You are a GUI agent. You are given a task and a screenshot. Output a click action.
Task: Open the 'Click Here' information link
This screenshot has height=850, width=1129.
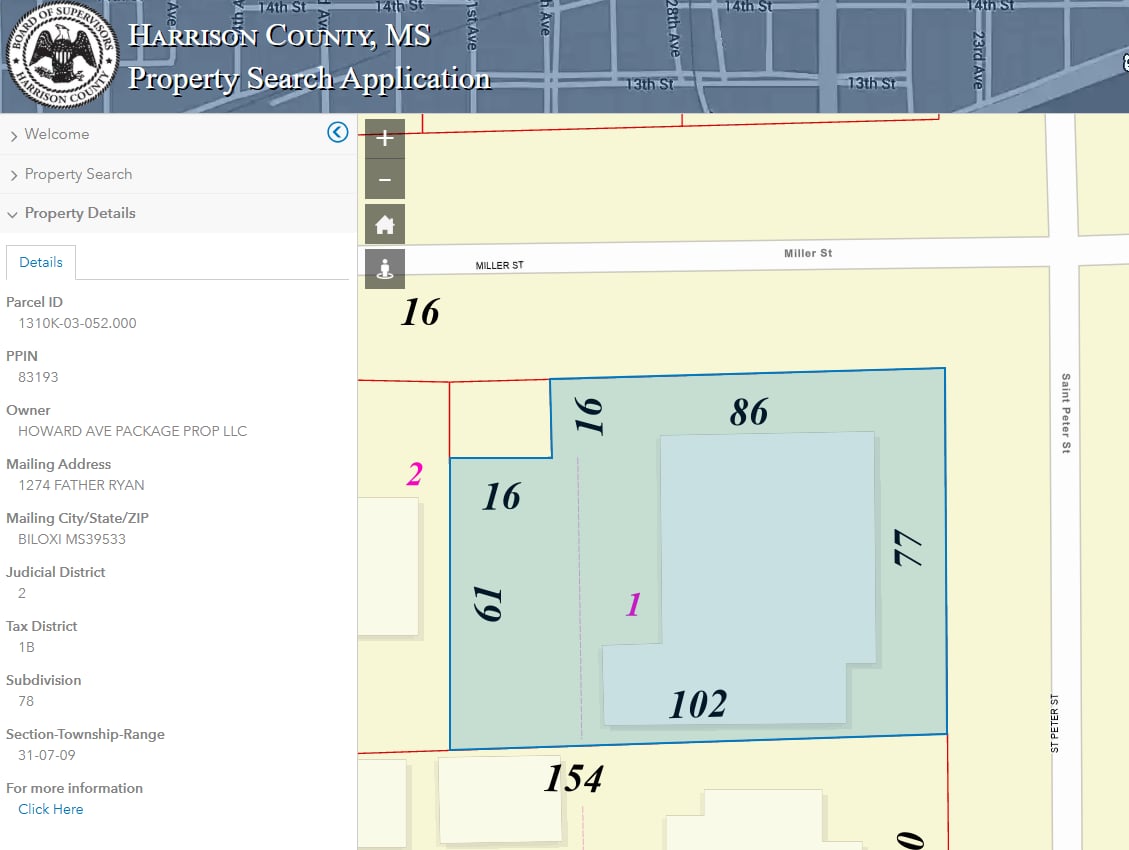click(x=50, y=808)
